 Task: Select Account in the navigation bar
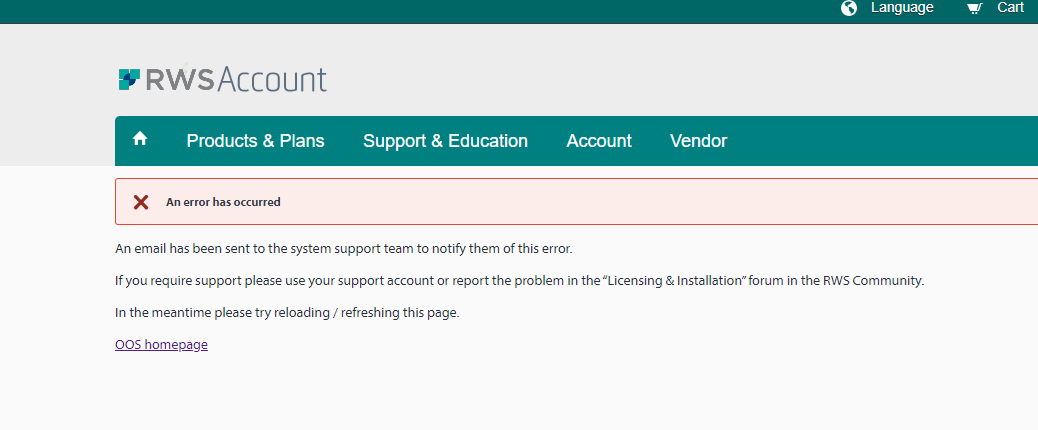point(599,141)
